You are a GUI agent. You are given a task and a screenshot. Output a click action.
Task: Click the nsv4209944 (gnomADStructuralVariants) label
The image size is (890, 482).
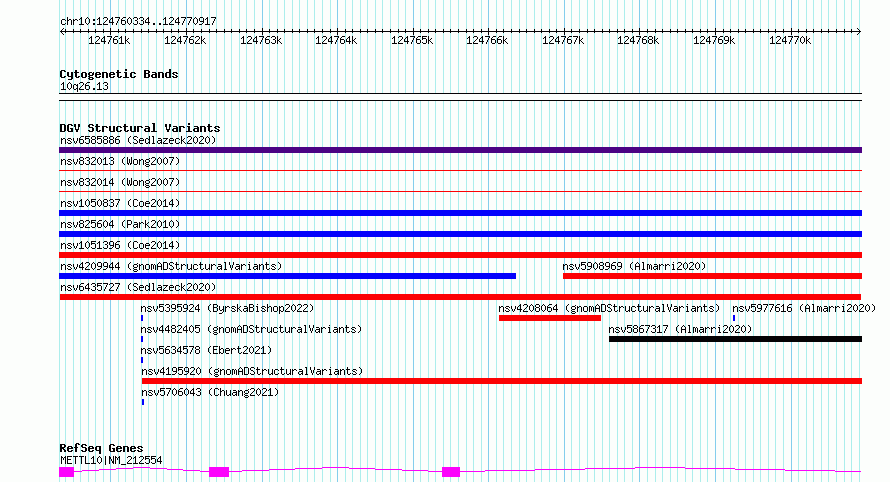[171, 266]
